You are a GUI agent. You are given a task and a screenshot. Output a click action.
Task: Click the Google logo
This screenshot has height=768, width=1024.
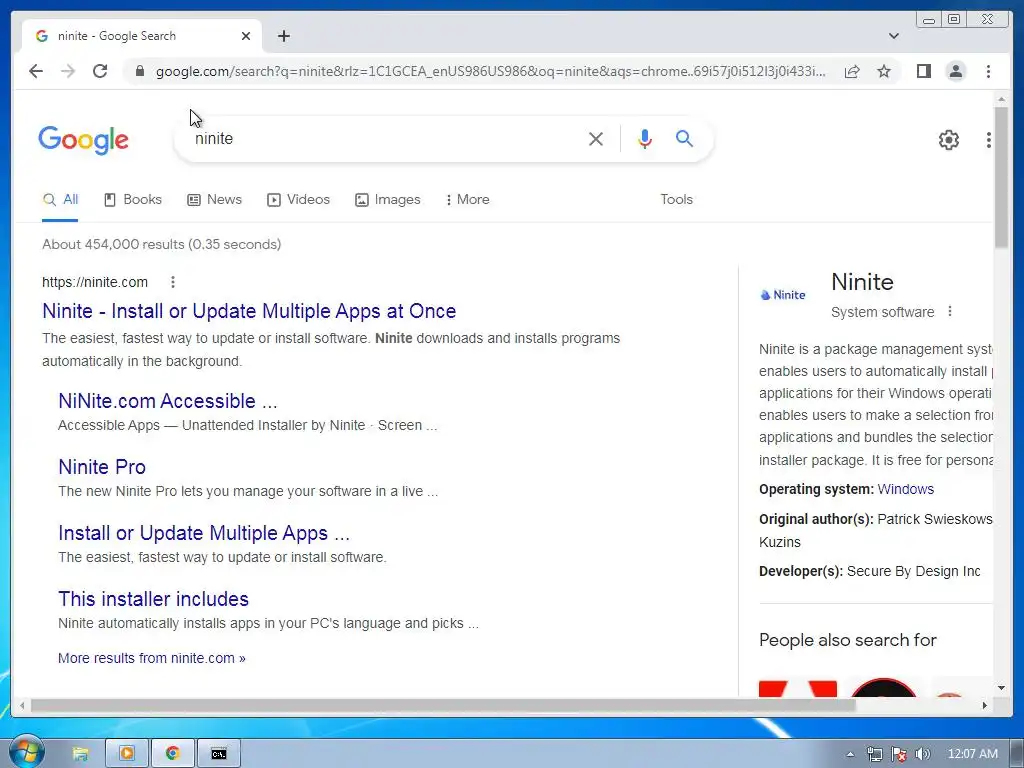pyautogui.click(x=84, y=140)
